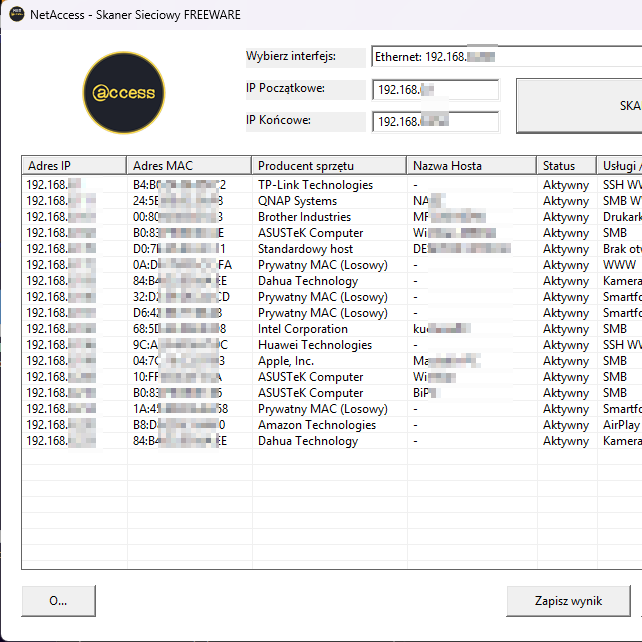Click the IP address in the Apple row
Viewport: 642px width, 642px height.
pyautogui.click(x=61, y=360)
